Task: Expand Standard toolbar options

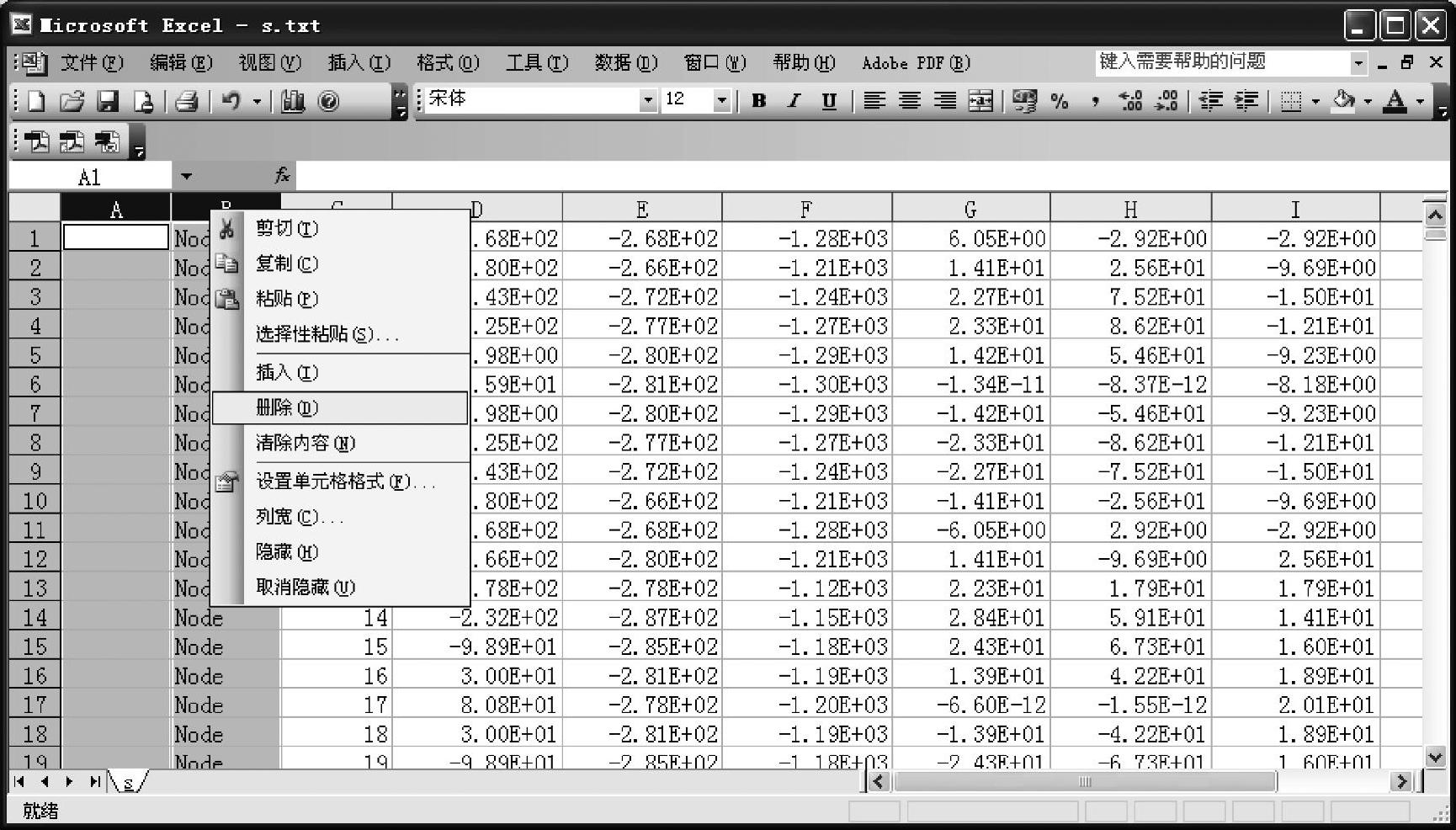Action: coord(401,101)
